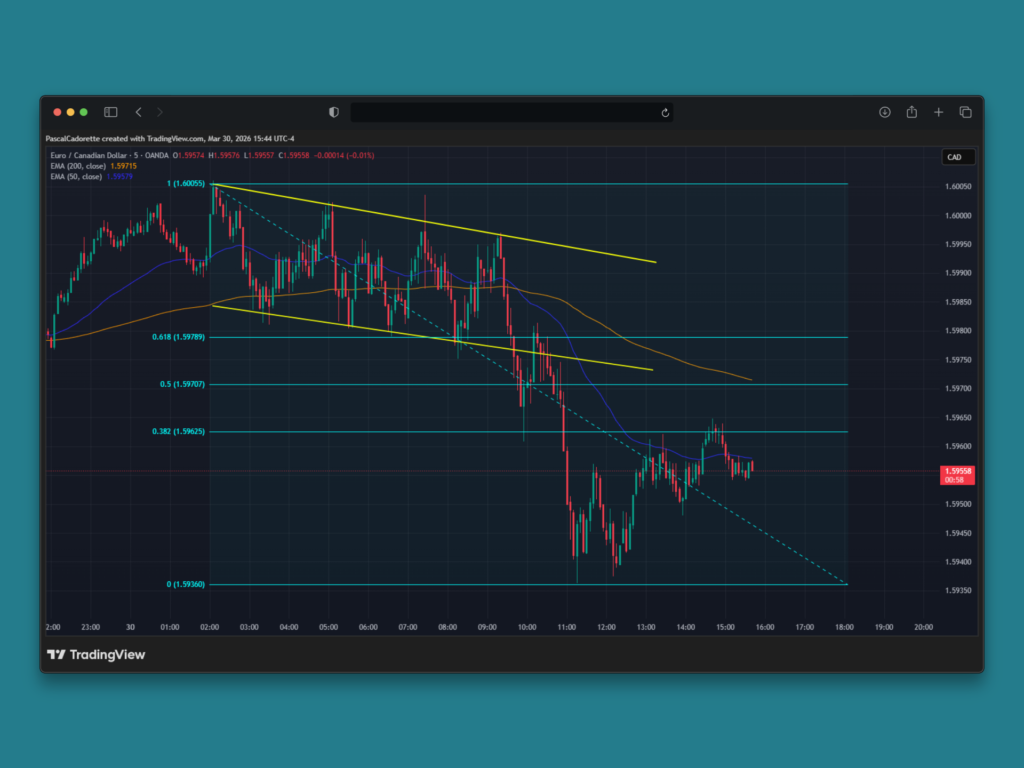Open a new tab with the plus icon
1024x768 pixels.
[938, 112]
